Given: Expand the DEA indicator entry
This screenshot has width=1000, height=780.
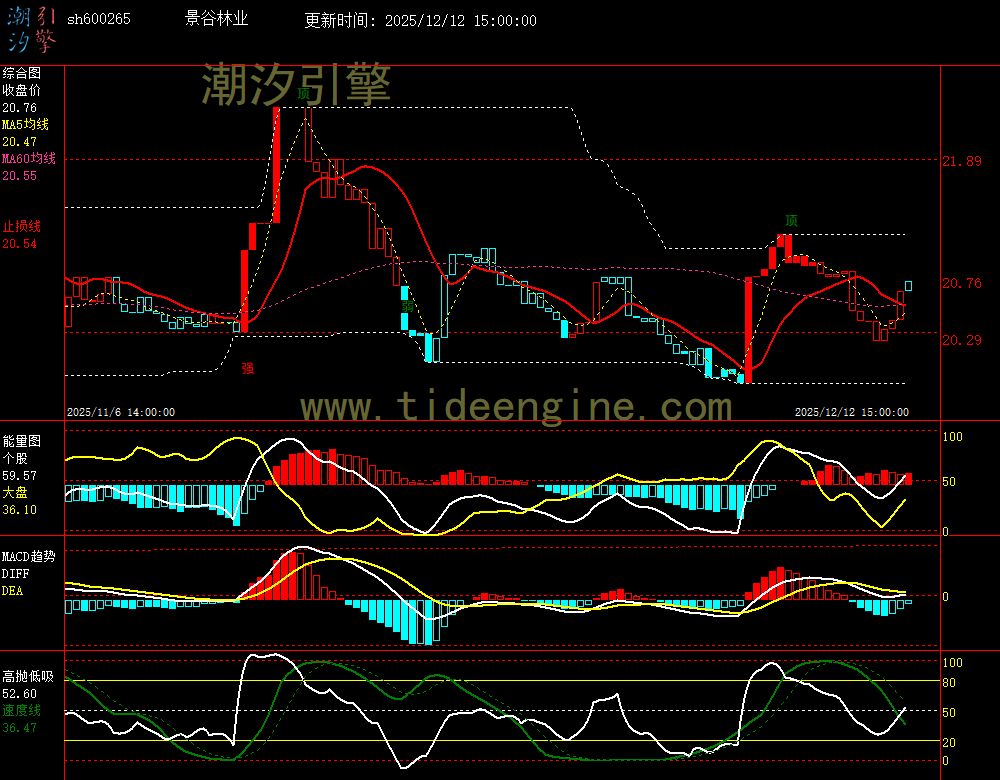Looking at the screenshot, I should tap(12, 590).
